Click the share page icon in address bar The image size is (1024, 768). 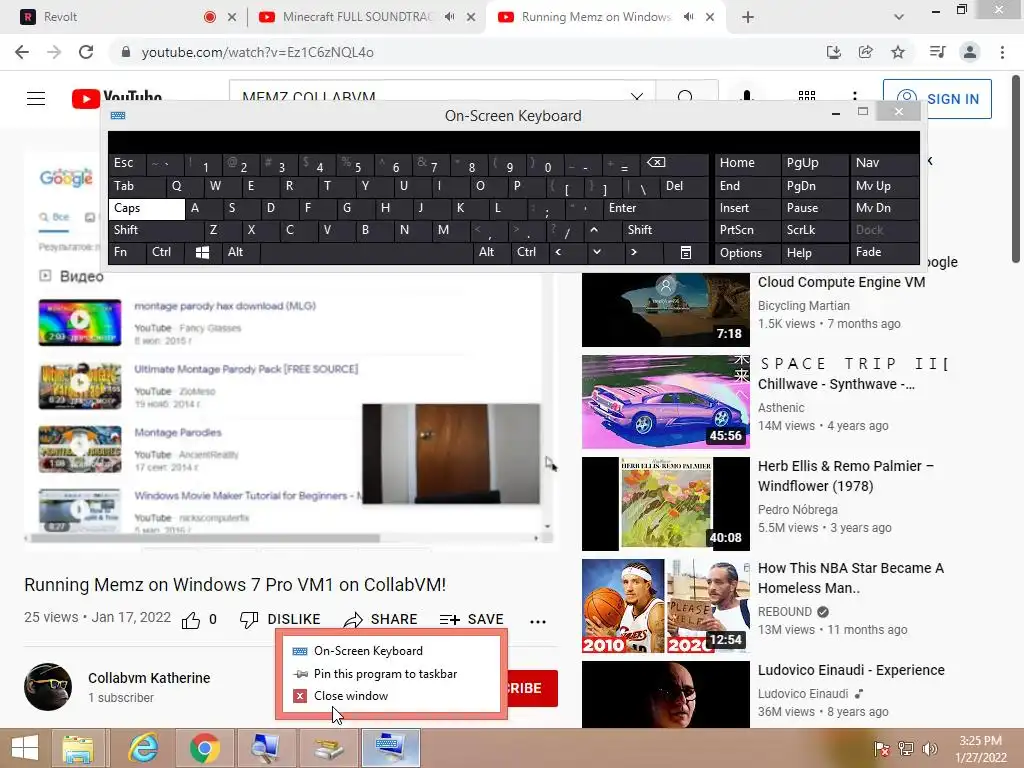(x=866, y=52)
